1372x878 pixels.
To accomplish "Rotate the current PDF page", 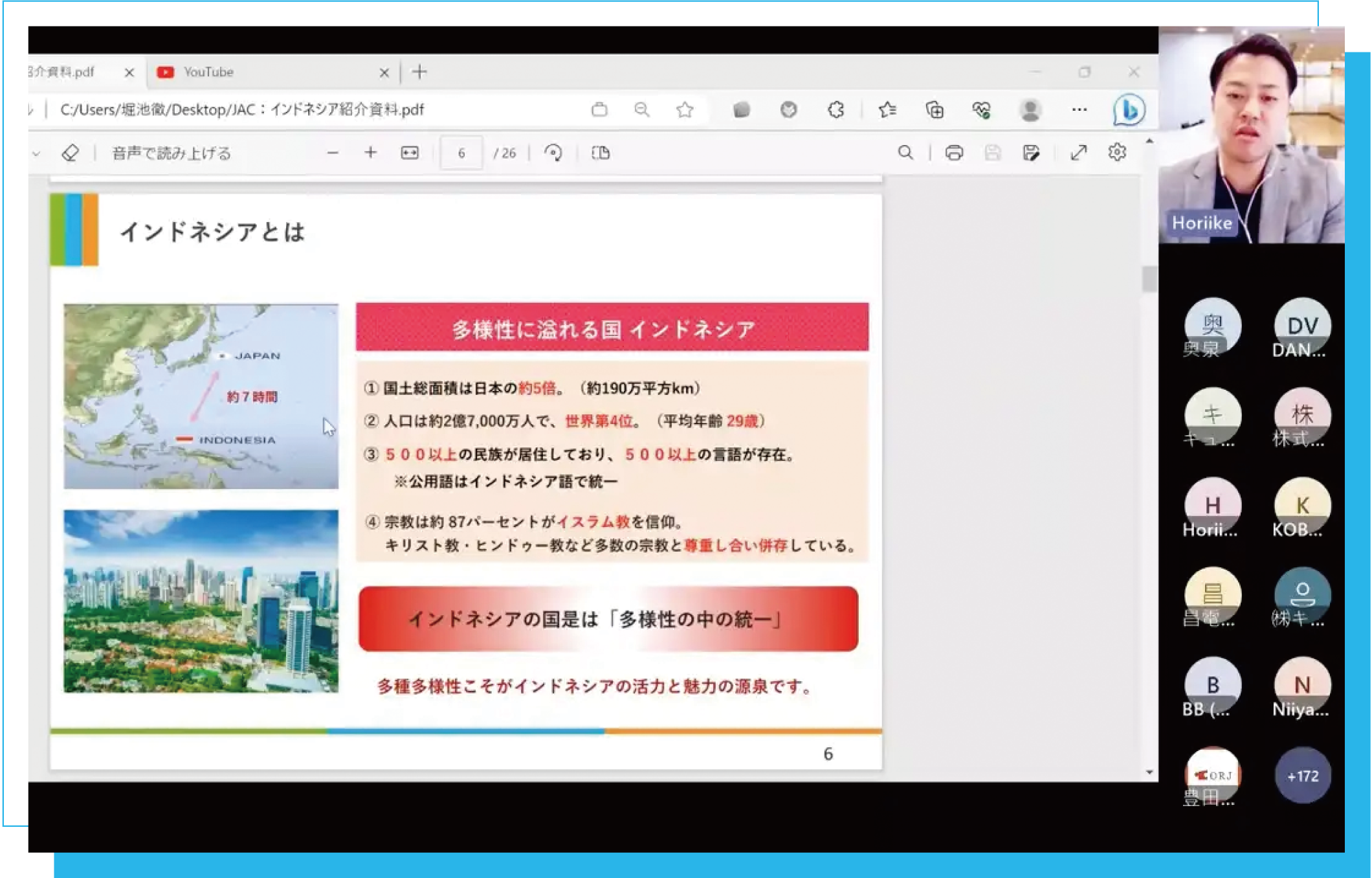I will tap(555, 153).
